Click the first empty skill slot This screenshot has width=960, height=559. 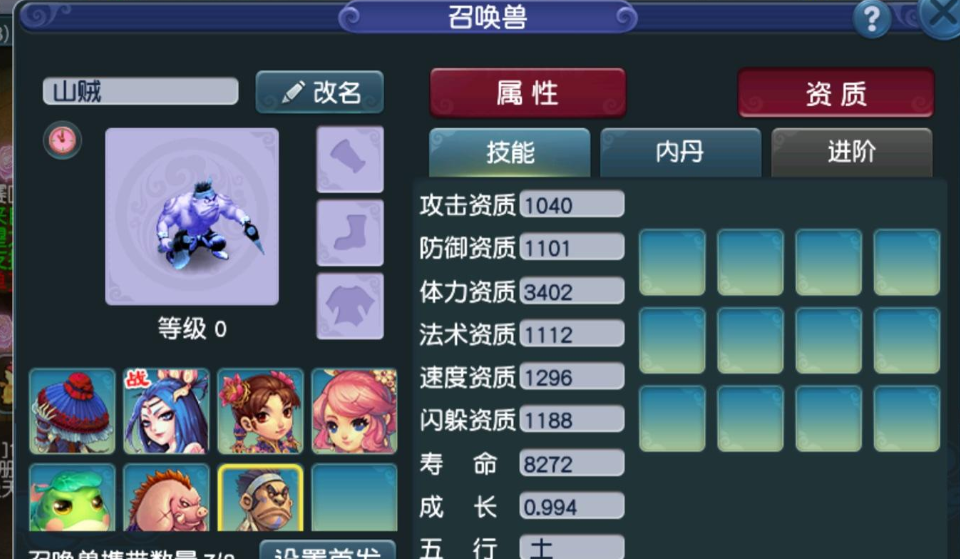[672, 262]
